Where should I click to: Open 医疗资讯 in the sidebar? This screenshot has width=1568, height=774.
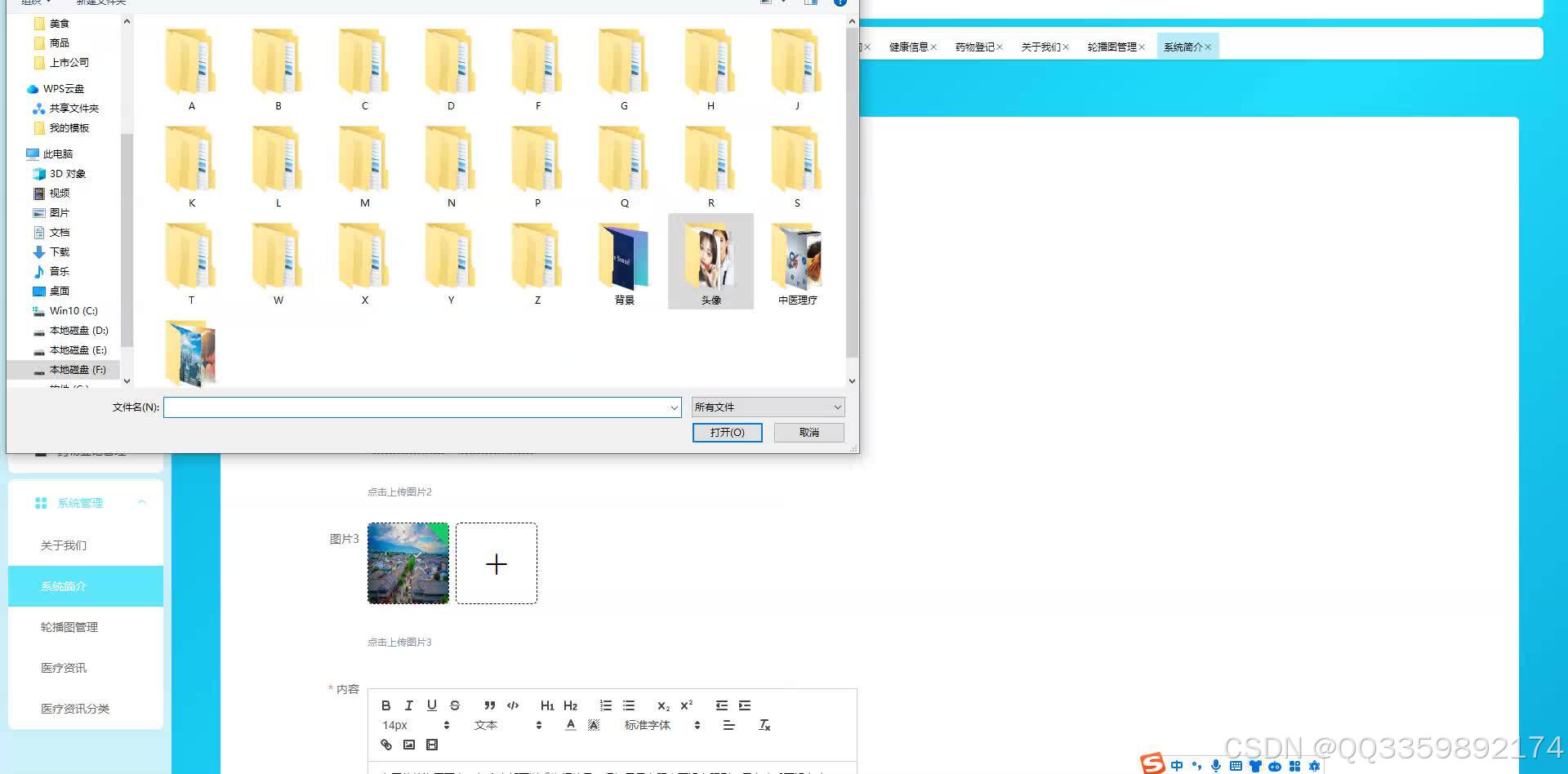86,668
